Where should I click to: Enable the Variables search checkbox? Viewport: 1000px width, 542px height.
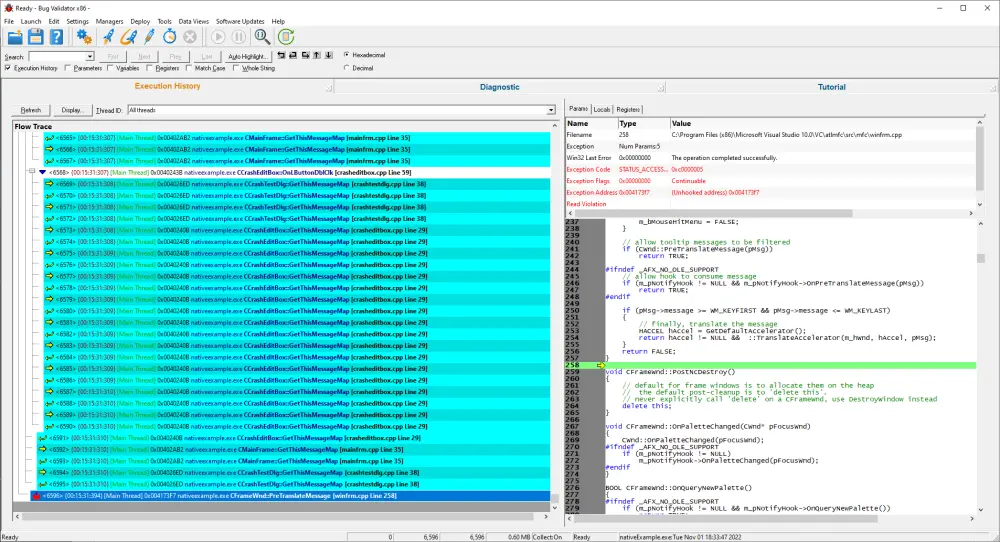(110, 68)
